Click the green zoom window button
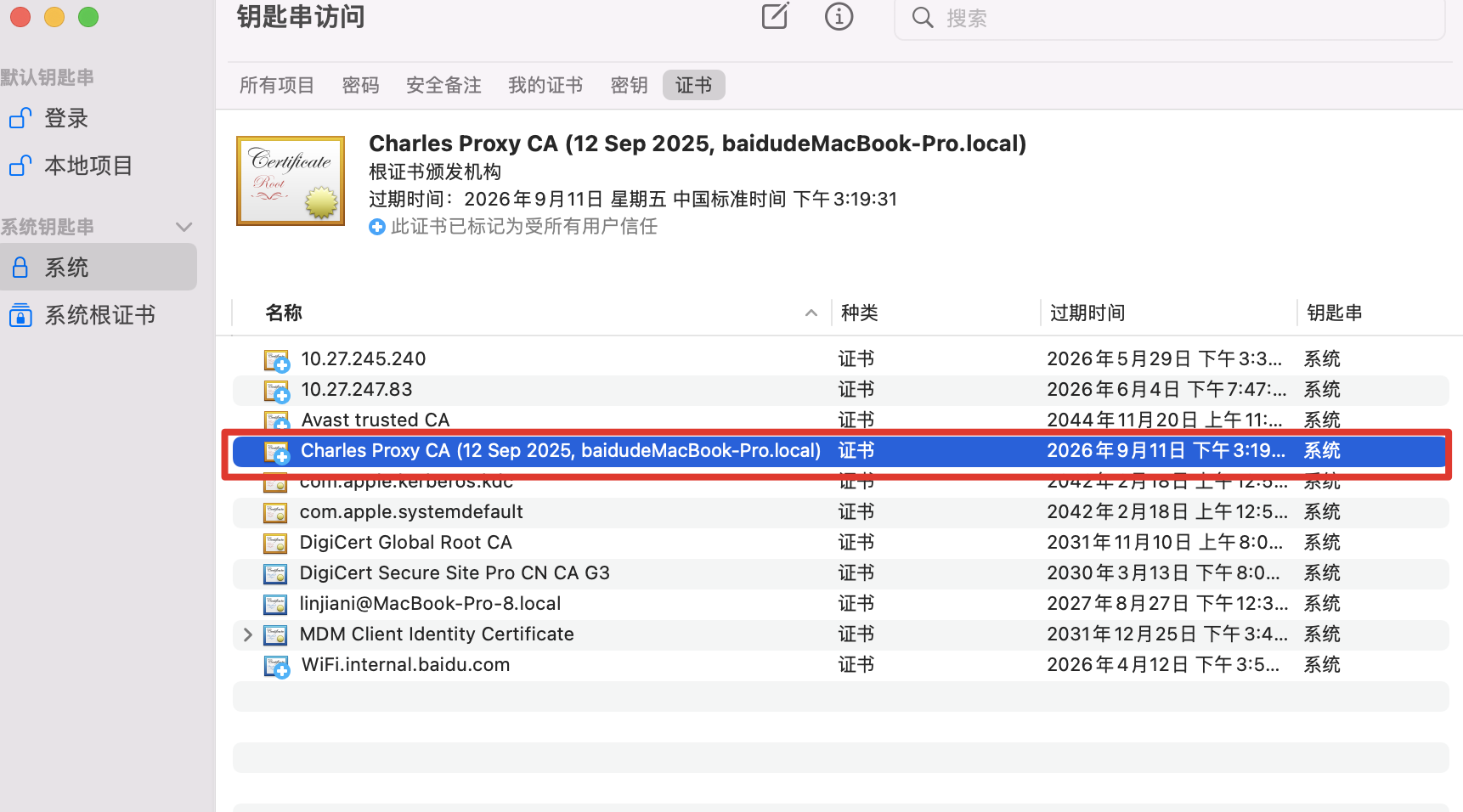This screenshot has height=812, width=1463. click(x=88, y=17)
